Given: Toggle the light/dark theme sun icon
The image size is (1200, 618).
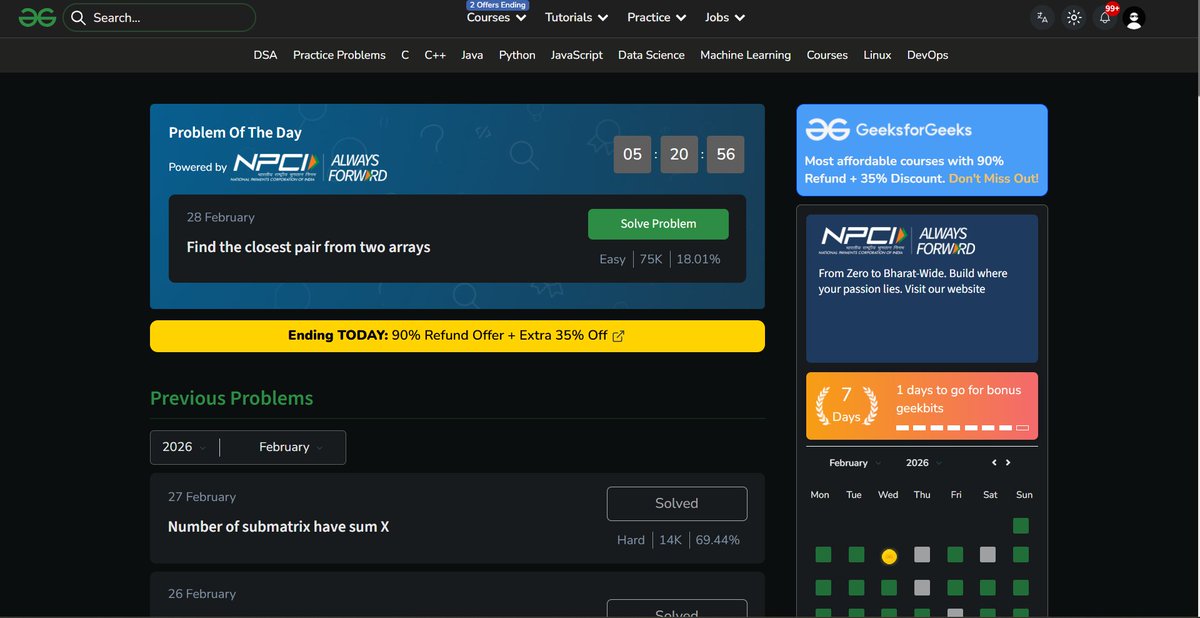Looking at the screenshot, I should pos(1074,17).
